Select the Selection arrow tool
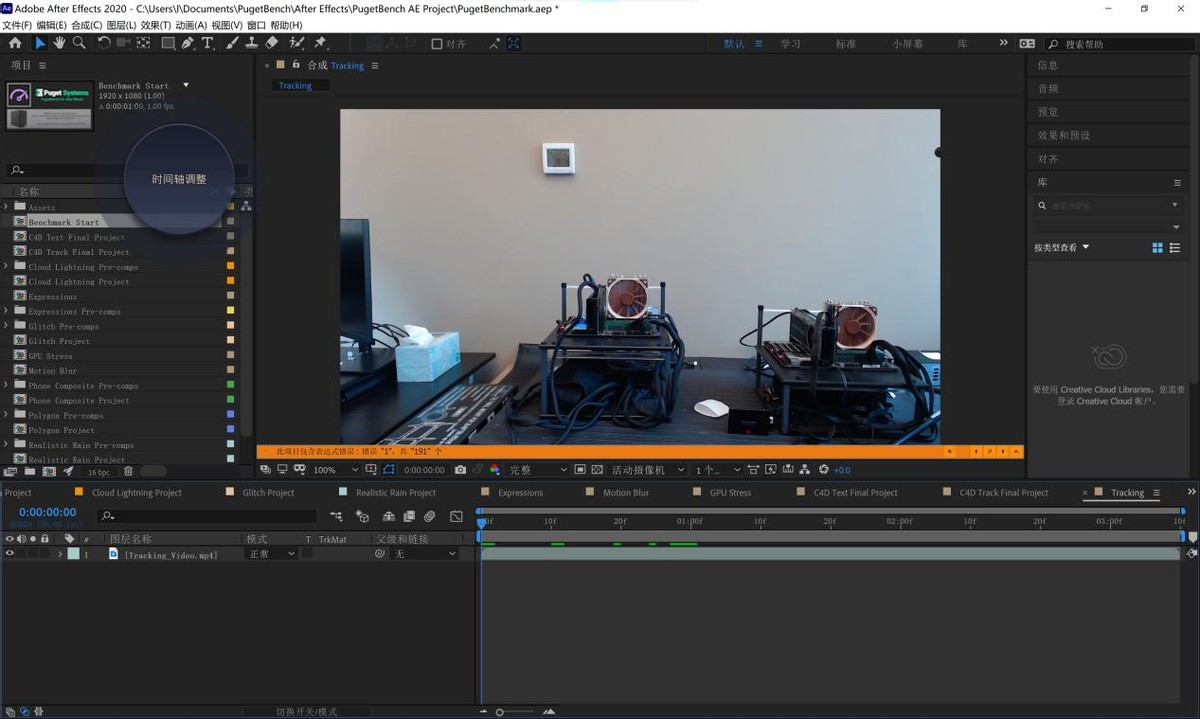1200x719 pixels. [x=40, y=43]
